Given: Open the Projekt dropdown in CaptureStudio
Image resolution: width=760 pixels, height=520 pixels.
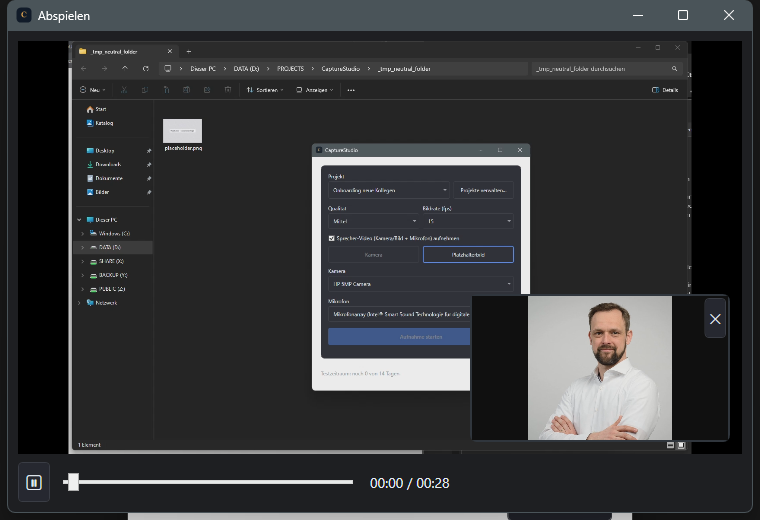Looking at the screenshot, I should pos(389,190).
